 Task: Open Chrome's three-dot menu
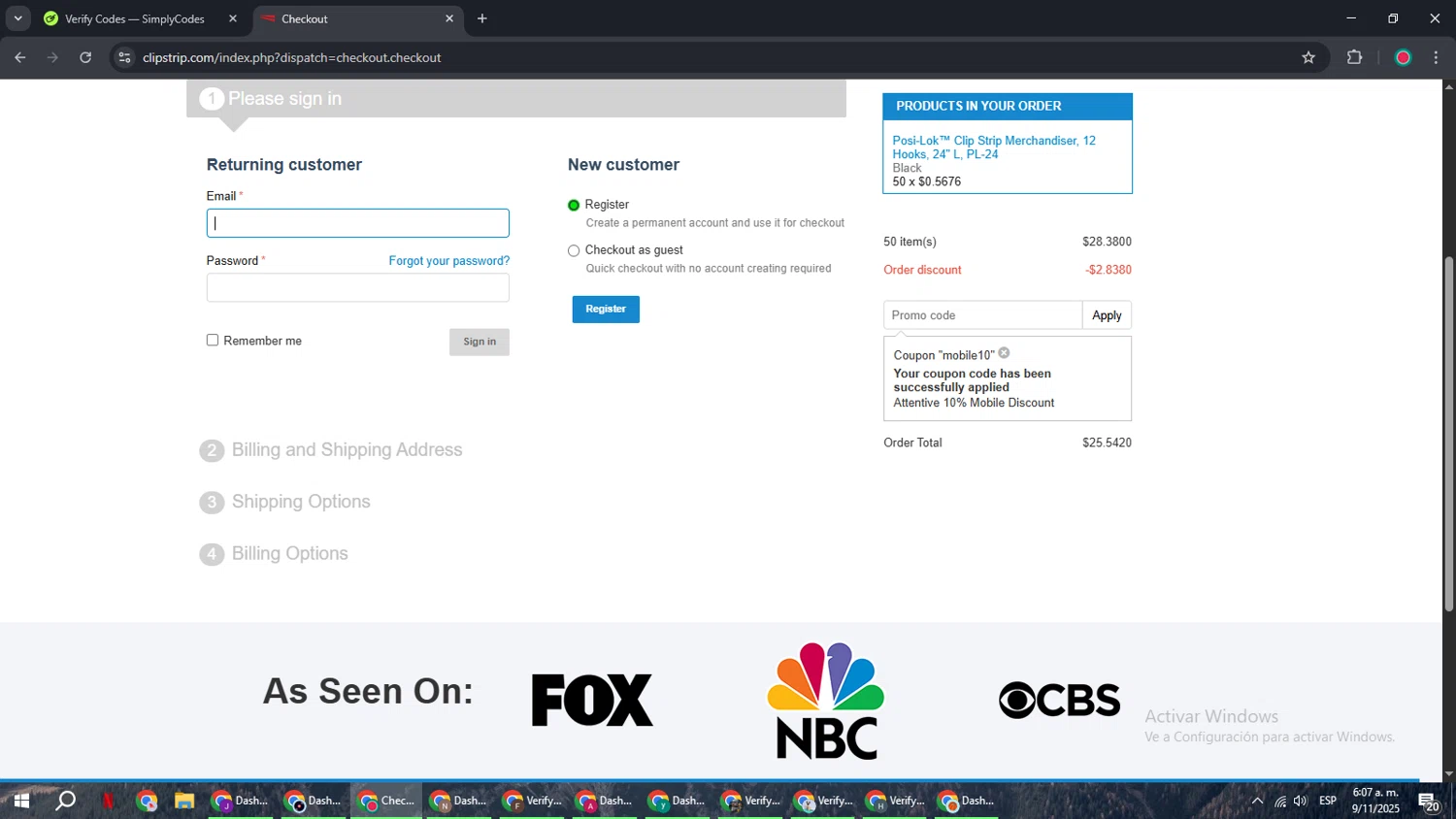pyautogui.click(x=1437, y=57)
